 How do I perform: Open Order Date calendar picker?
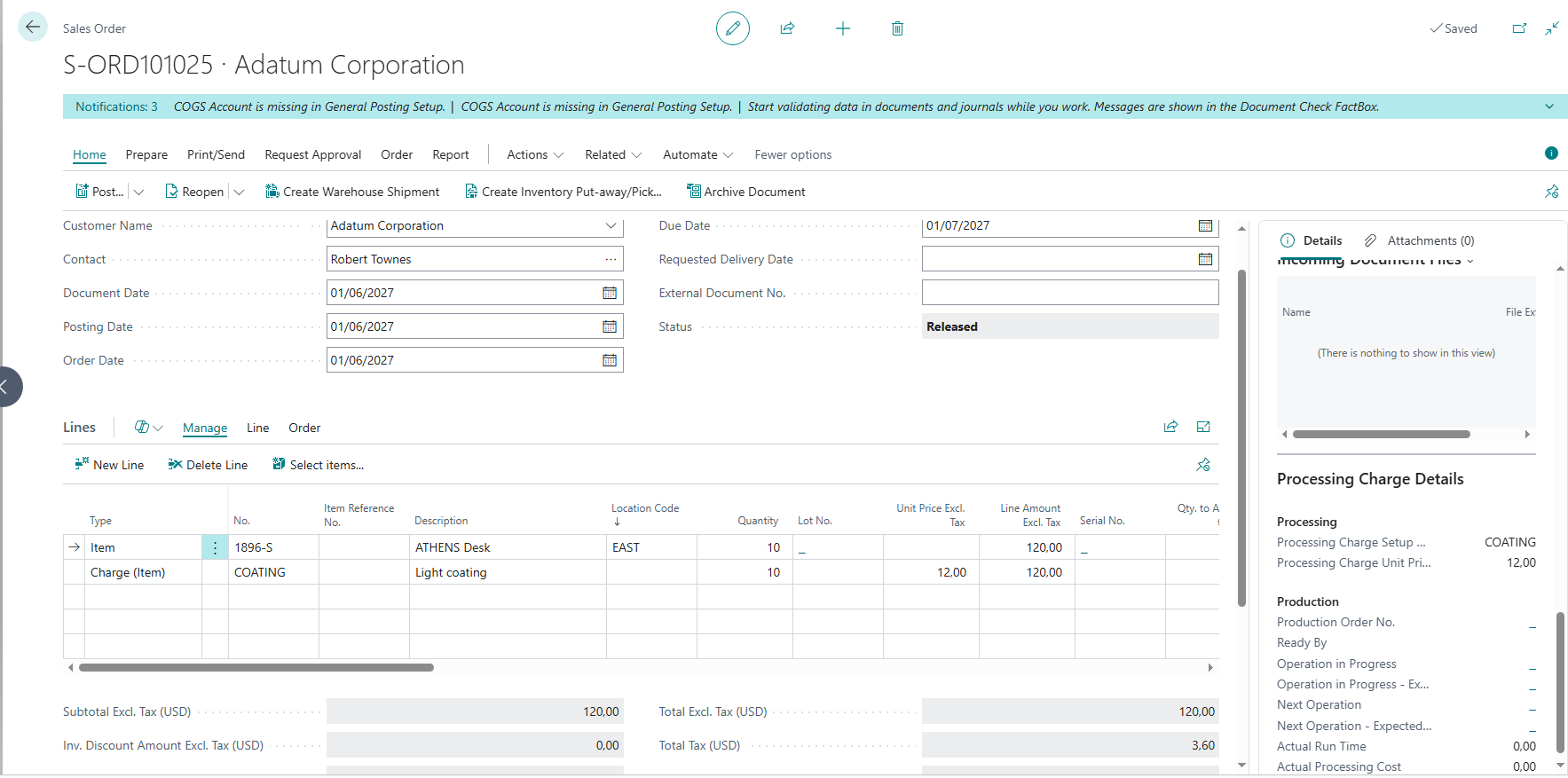click(x=610, y=360)
